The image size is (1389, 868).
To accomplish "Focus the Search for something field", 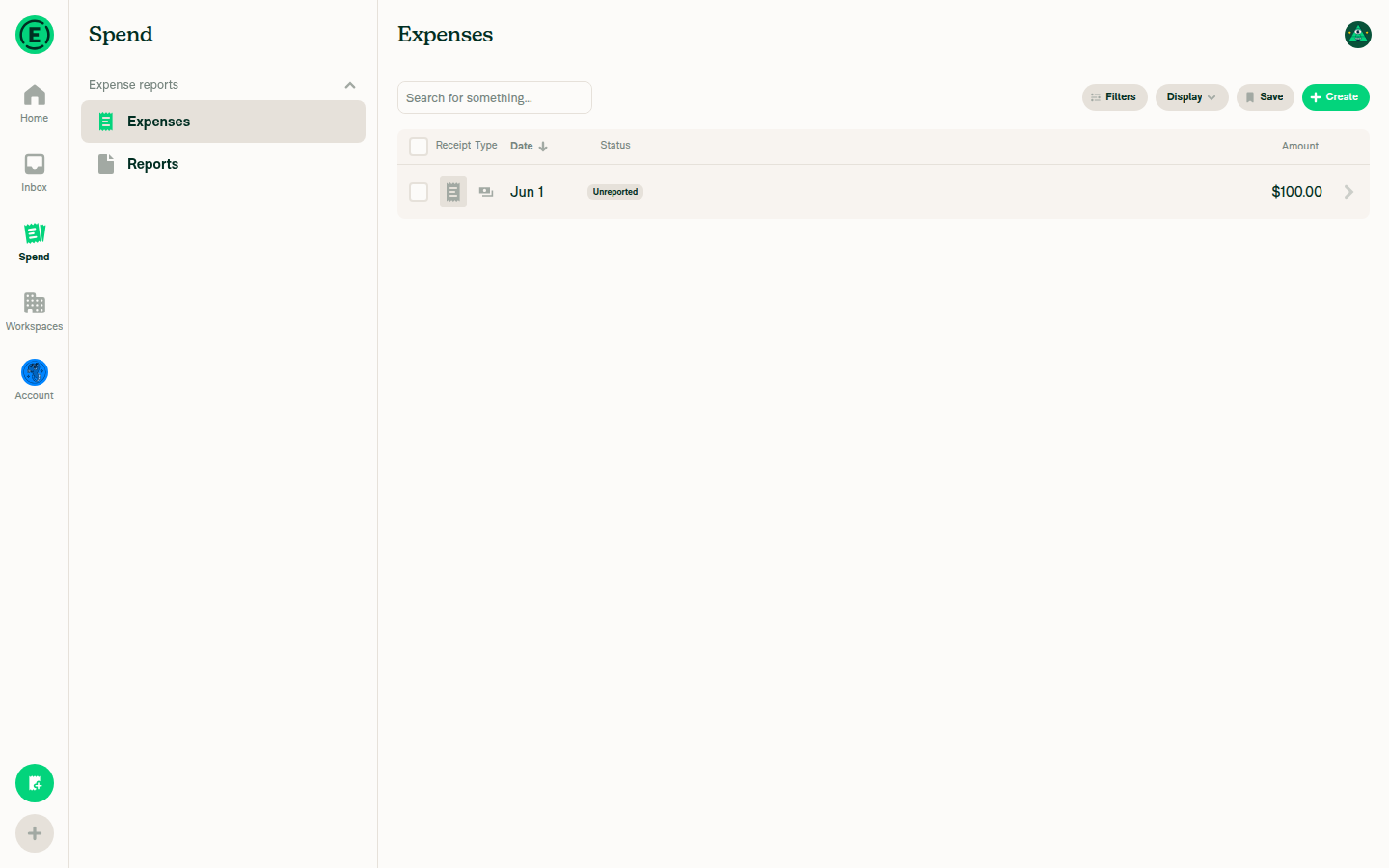I will [x=495, y=97].
